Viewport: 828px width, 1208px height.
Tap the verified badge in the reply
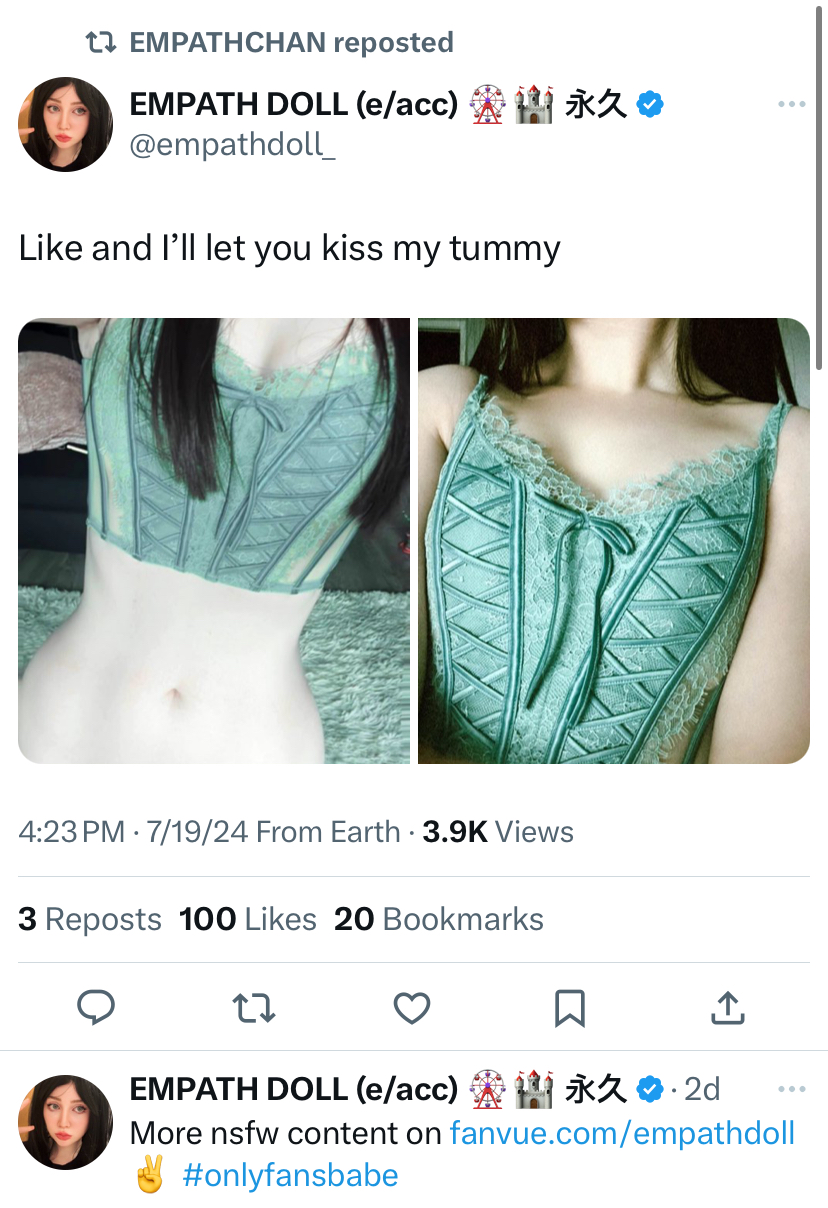point(651,1089)
